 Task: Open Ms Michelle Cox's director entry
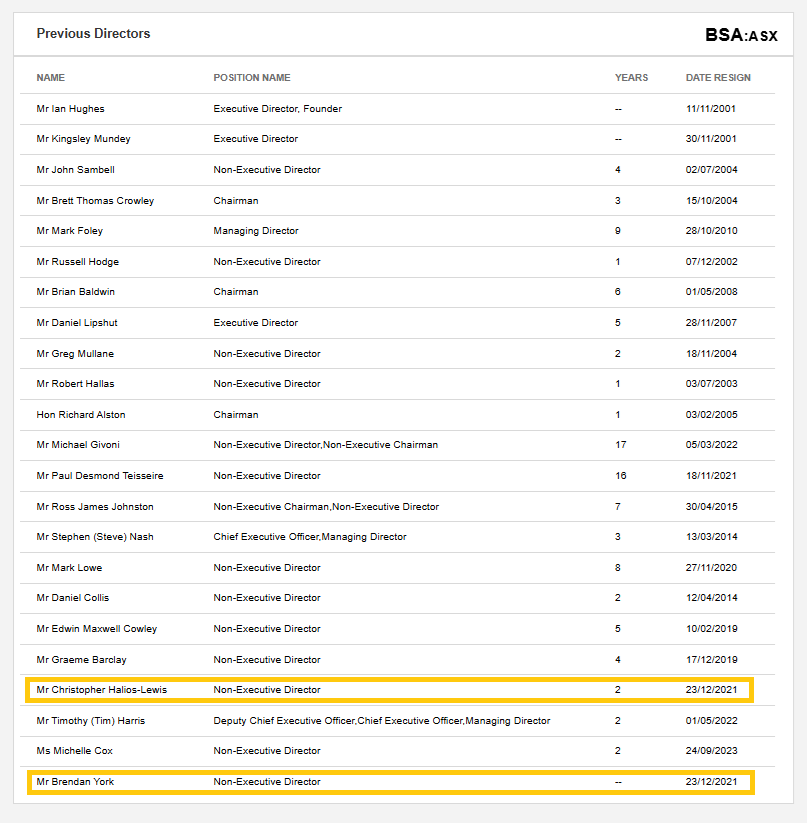[76, 751]
